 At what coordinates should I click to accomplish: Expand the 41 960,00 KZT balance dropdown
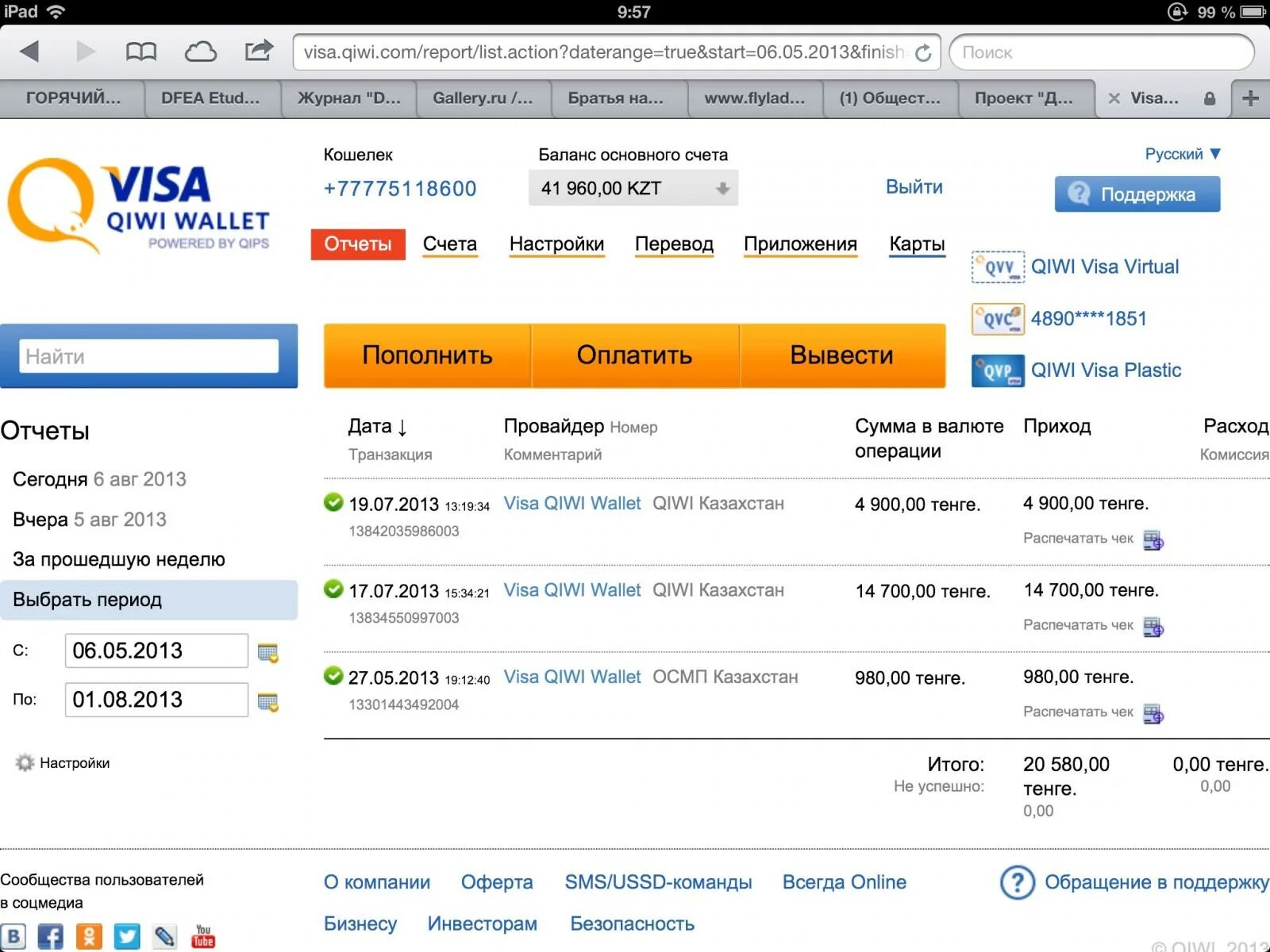[633, 188]
